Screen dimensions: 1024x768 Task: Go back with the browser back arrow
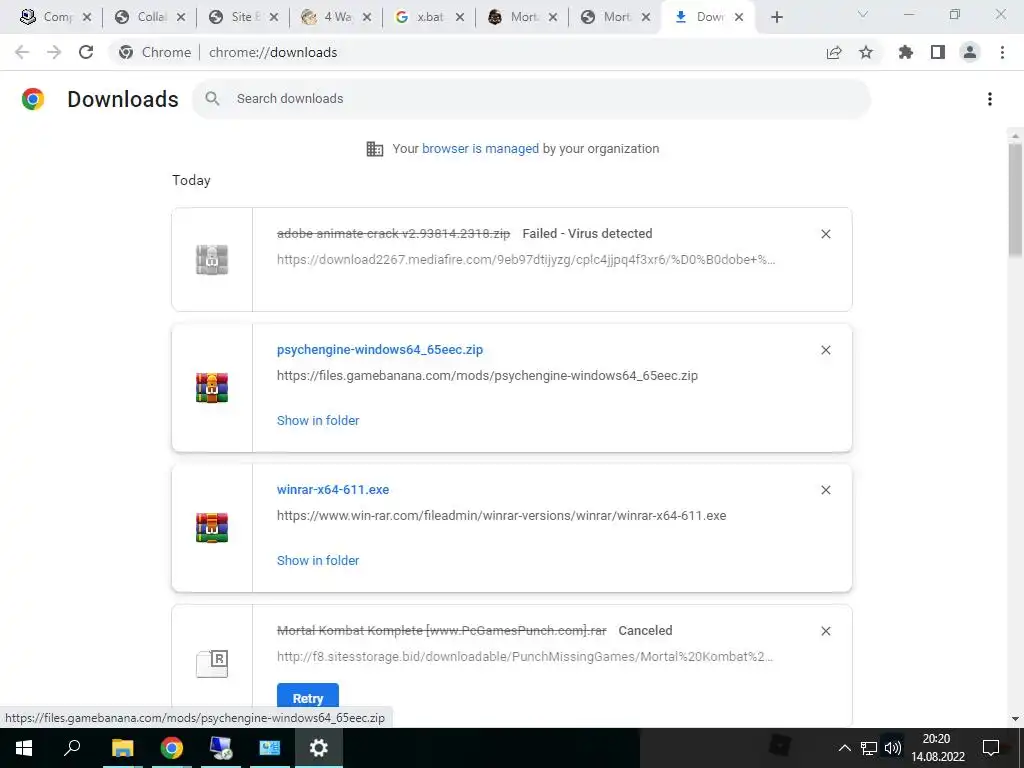coord(22,52)
